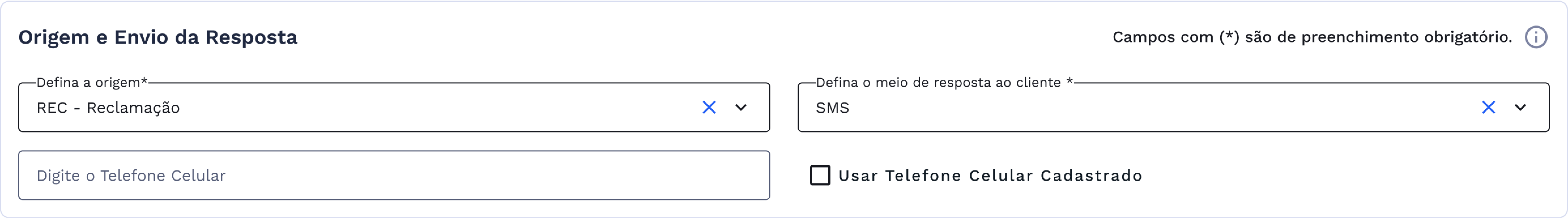
Task: Click the blue clear icon beside REC - Reclamação
Action: pos(709,108)
